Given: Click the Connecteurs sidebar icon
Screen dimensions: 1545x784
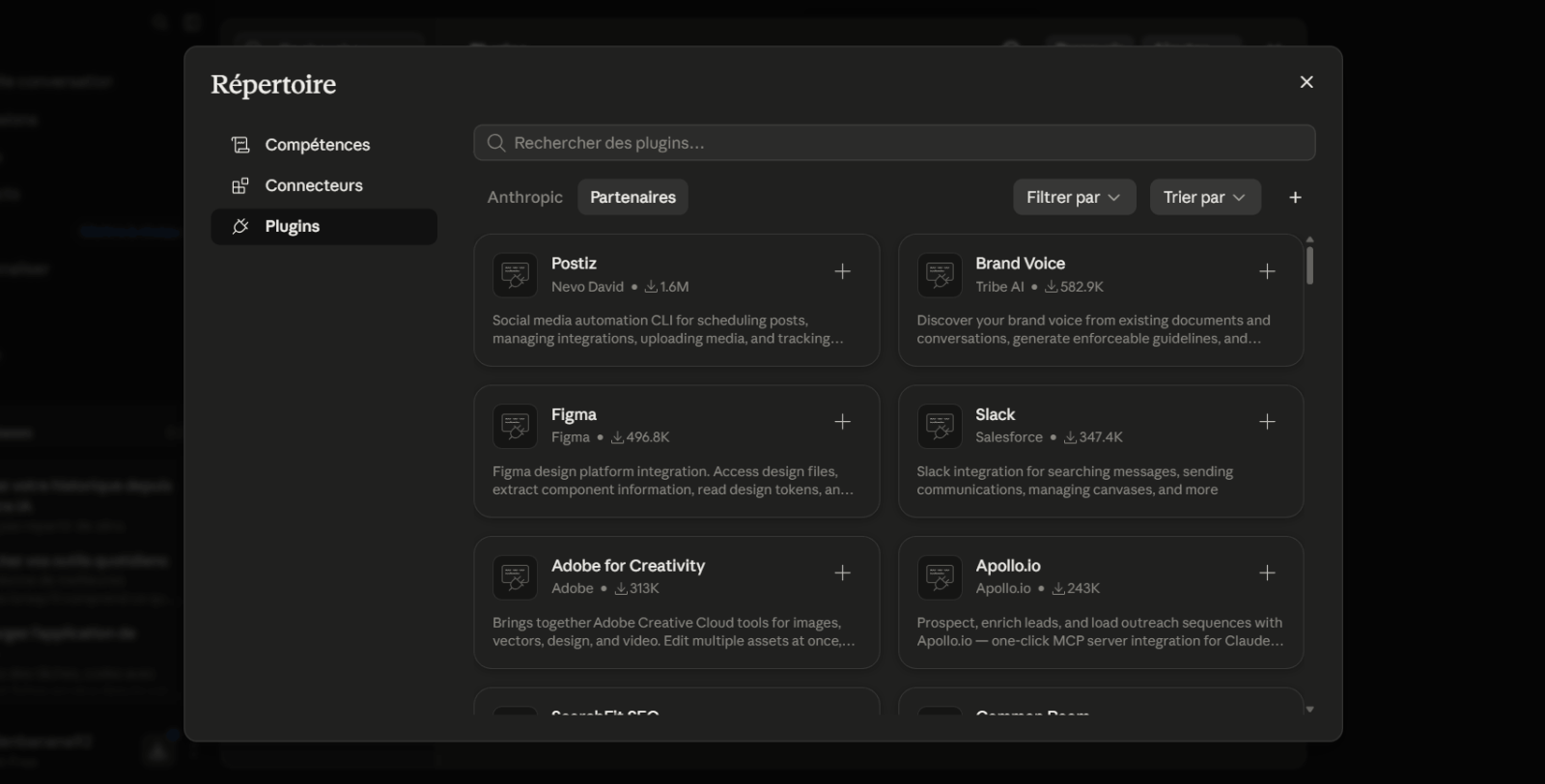Looking at the screenshot, I should [240, 185].
